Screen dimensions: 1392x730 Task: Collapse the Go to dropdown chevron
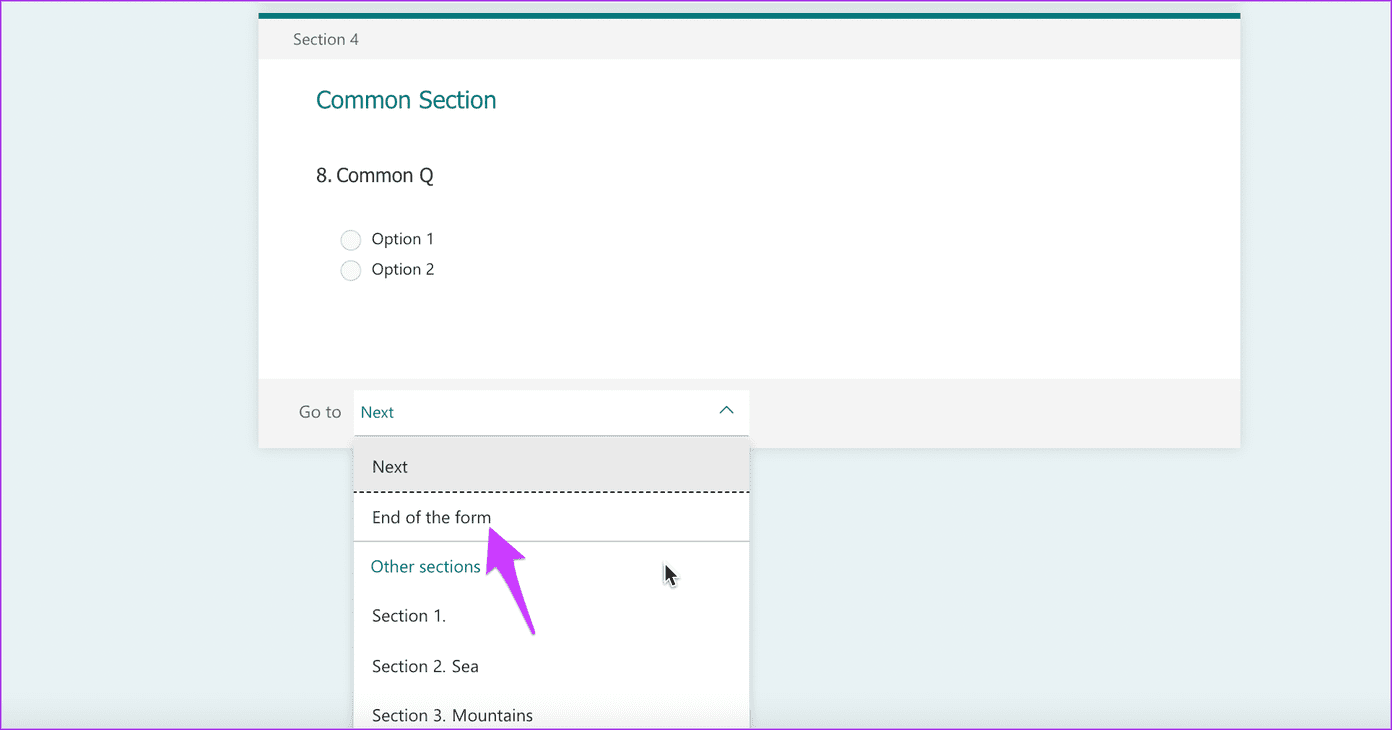(x=727, y=411)
